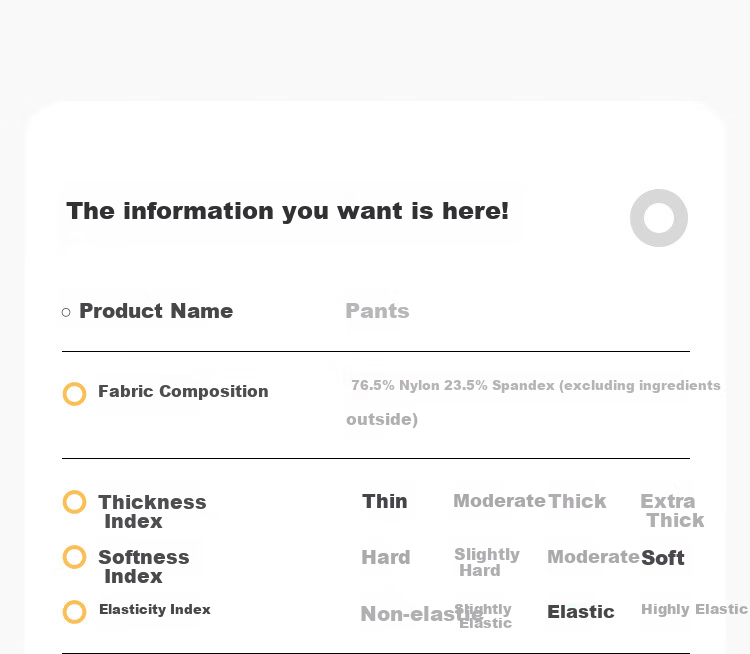This screenshot has height=654, width=750.
Task: Select the Non-elastic option
Action: (x=421, y=614)
